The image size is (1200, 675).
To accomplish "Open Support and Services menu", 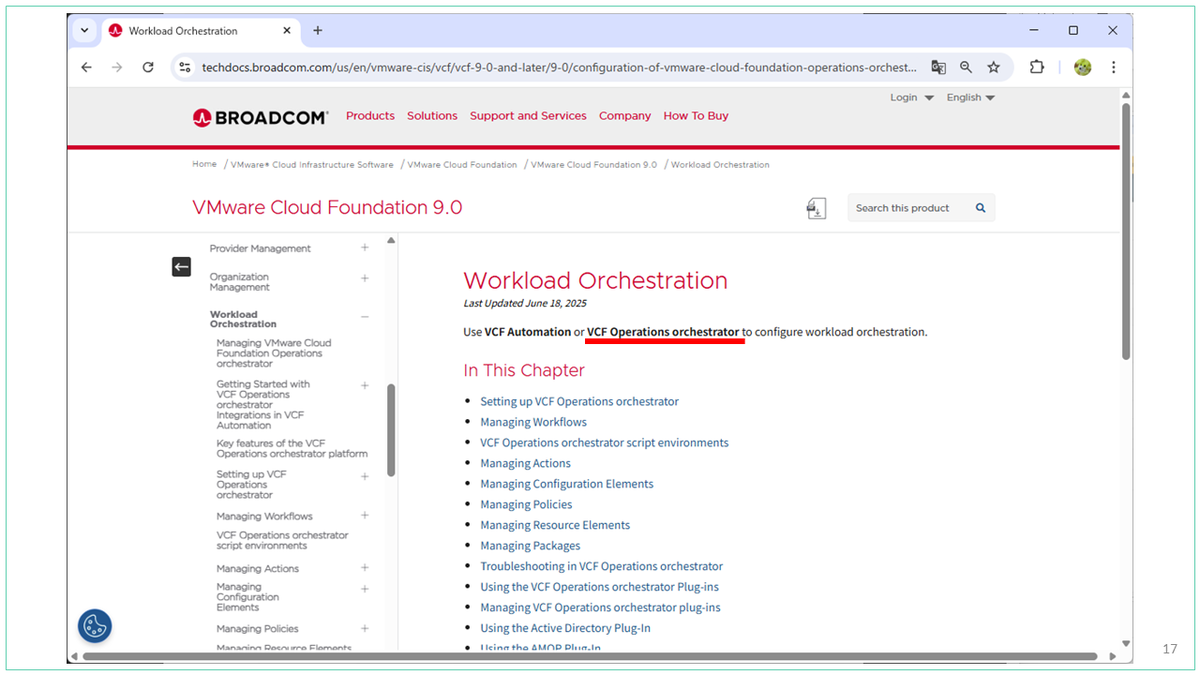I will tap(528, 116).
